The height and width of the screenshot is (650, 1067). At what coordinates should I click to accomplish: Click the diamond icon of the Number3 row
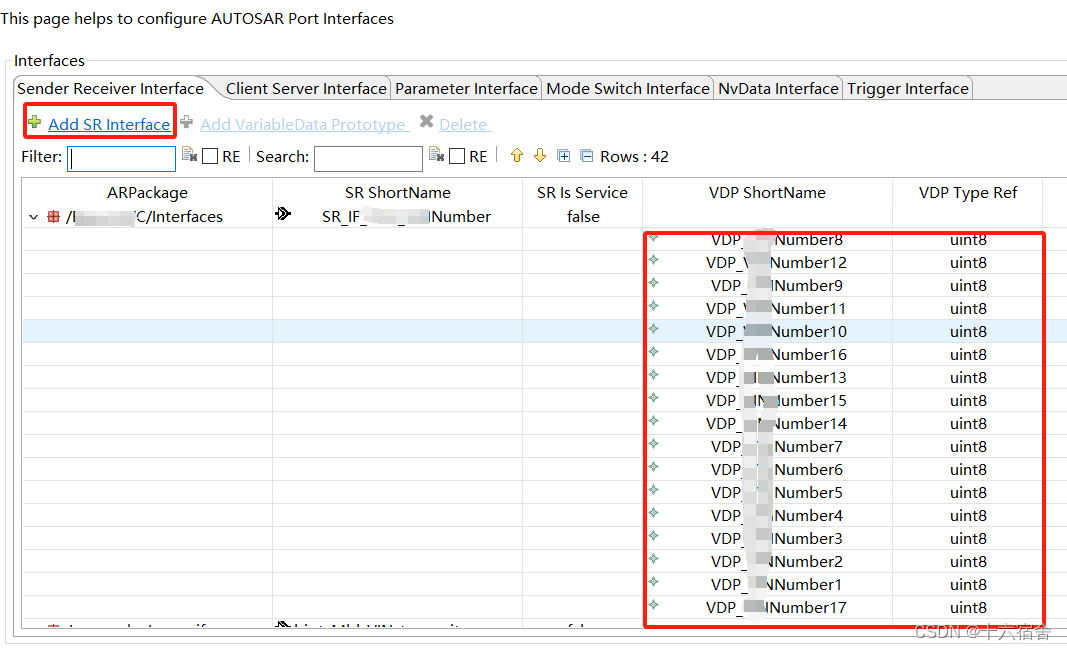tap(654, 536)
